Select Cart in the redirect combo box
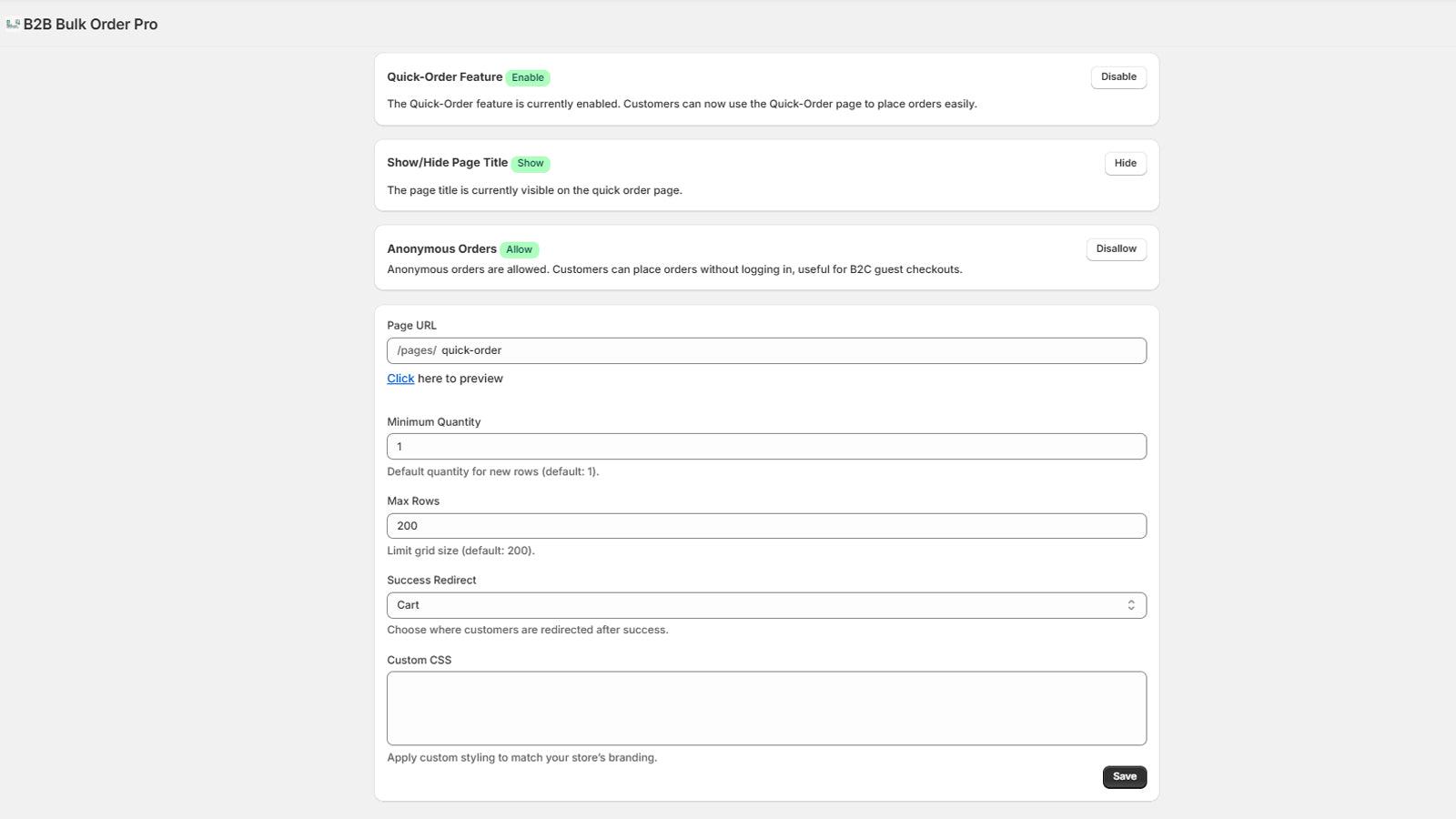The image size is (1456, 819). point(767,604)
